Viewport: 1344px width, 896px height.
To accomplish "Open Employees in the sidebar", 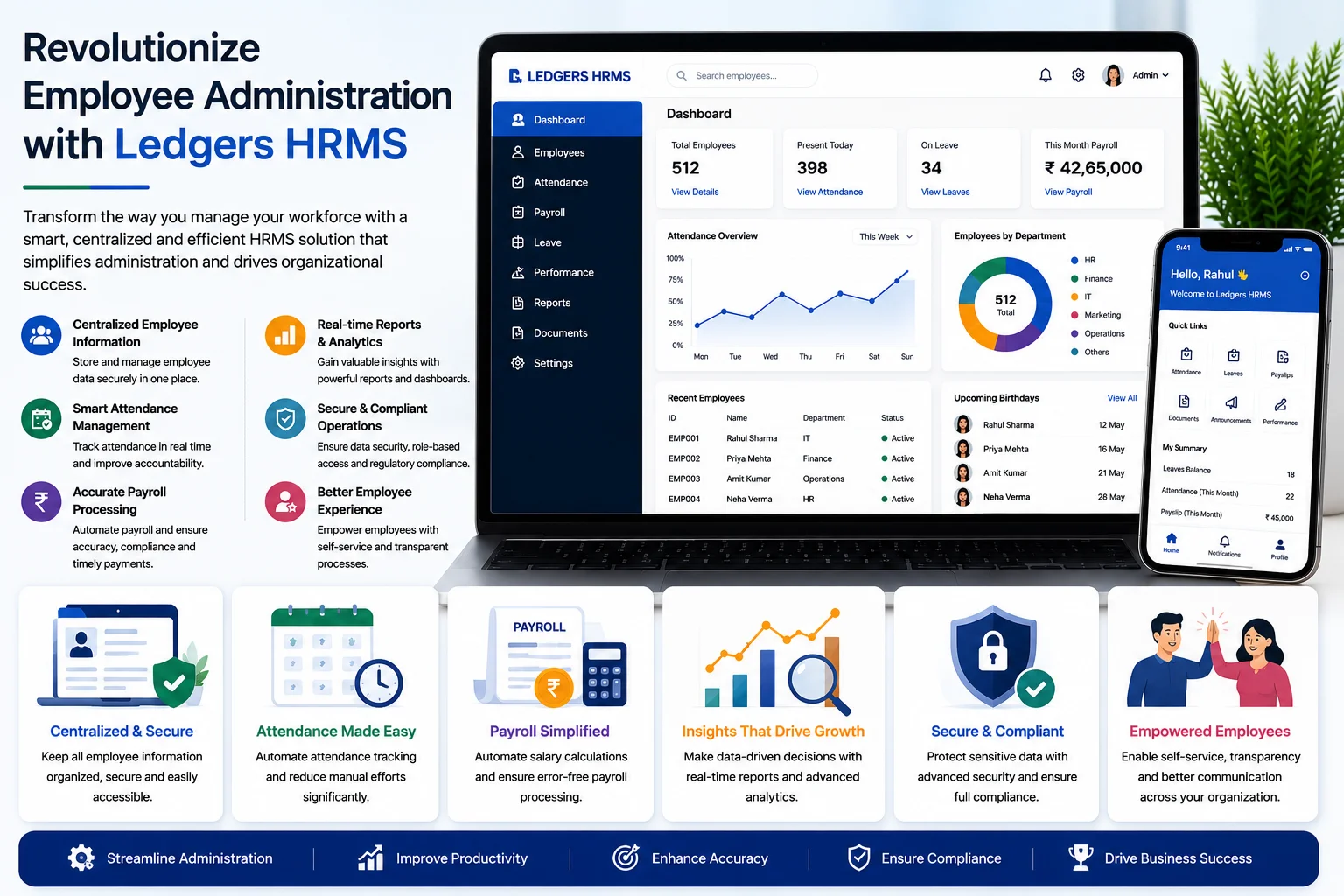I will coord(567,152).
